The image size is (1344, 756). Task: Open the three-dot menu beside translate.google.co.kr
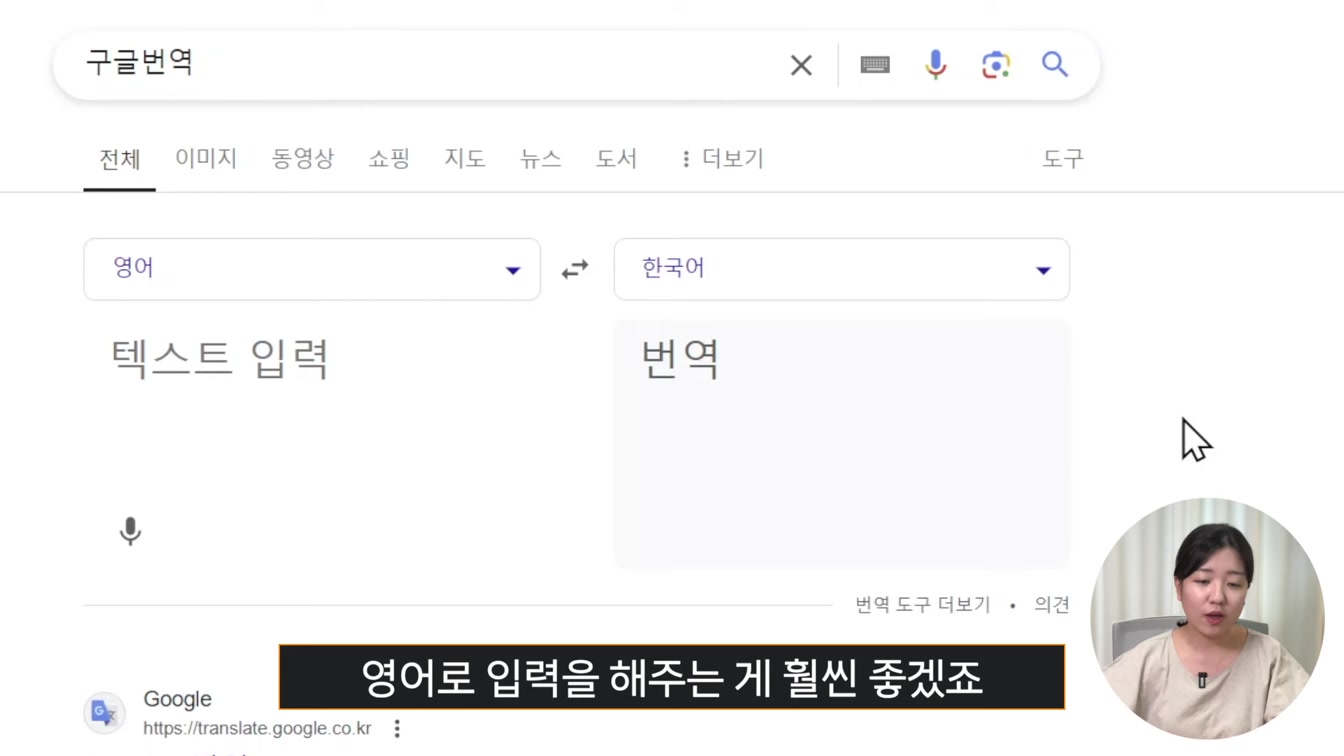coord(397,728)
